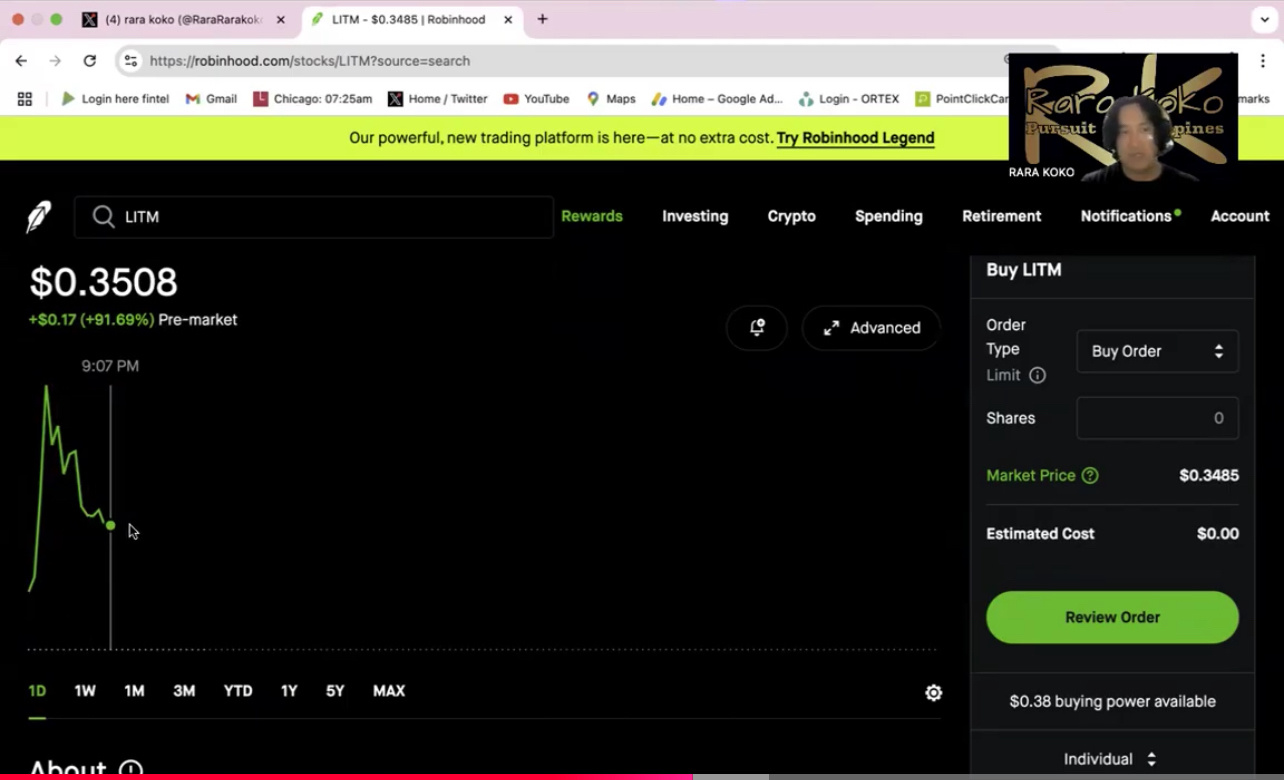This screenshot has height=780, width=1284.
Task: Open Crypto menu
Action: [791, 216]
